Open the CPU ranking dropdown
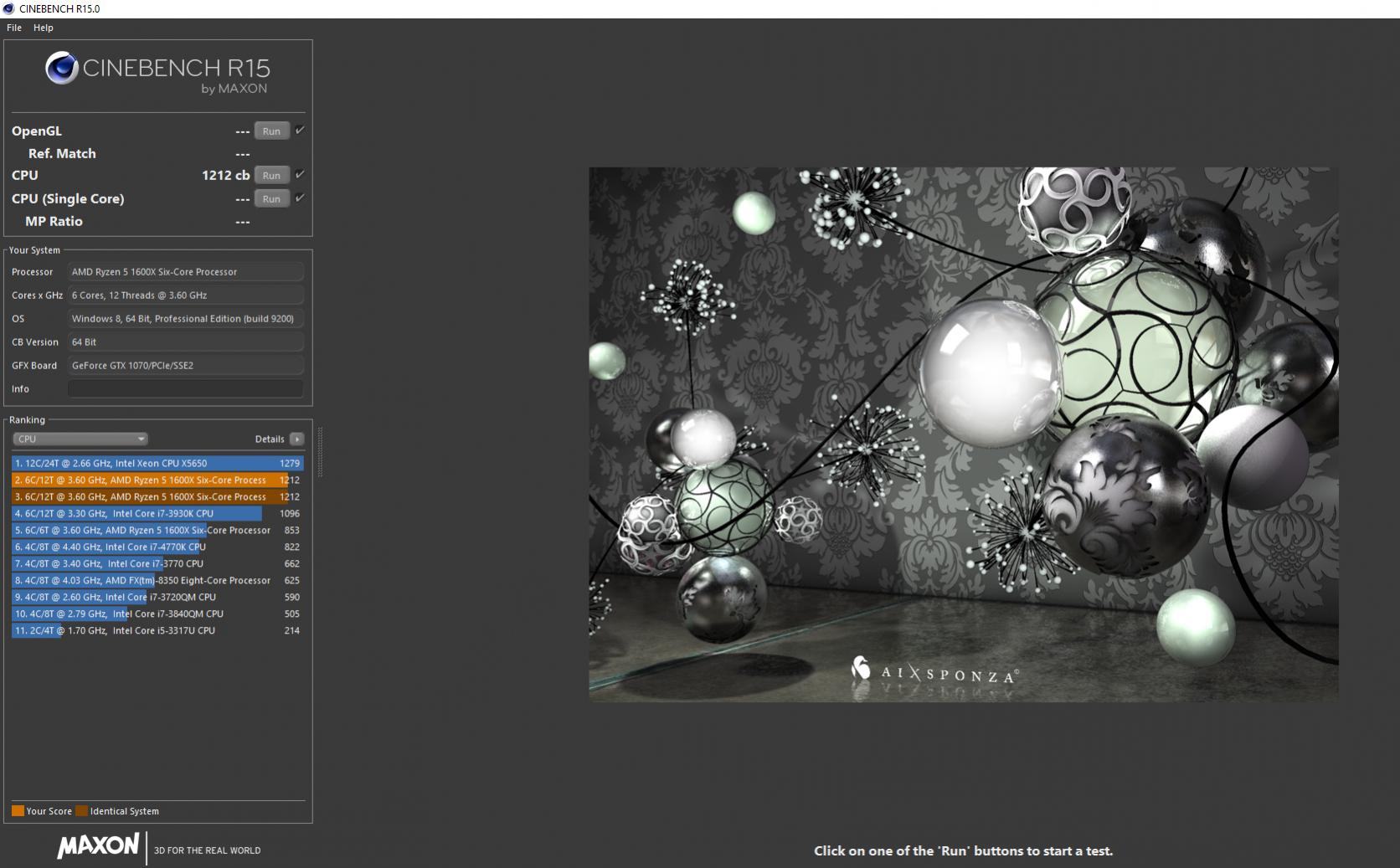The image size is (1400, 868). [80, 439]
